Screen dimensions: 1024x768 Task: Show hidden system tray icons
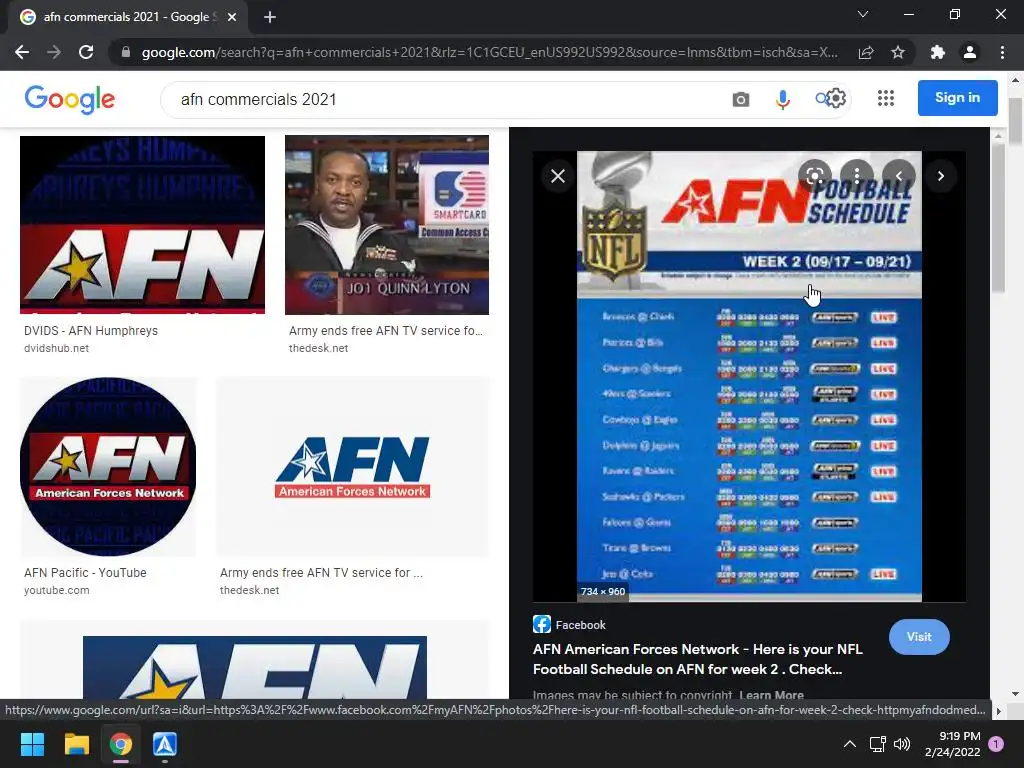click(x=850, y=744)
